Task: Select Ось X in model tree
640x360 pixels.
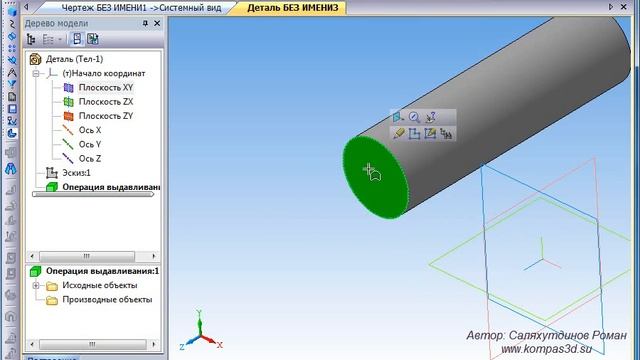Action: click(90, 130)
